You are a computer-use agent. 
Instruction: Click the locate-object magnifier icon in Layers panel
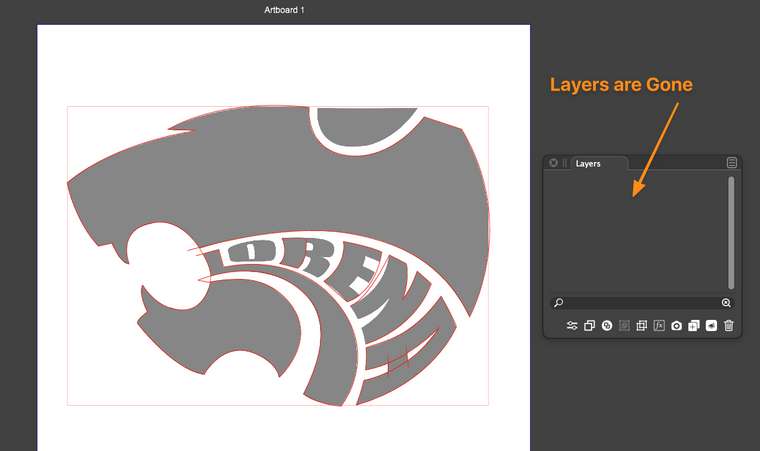point(726,303)
